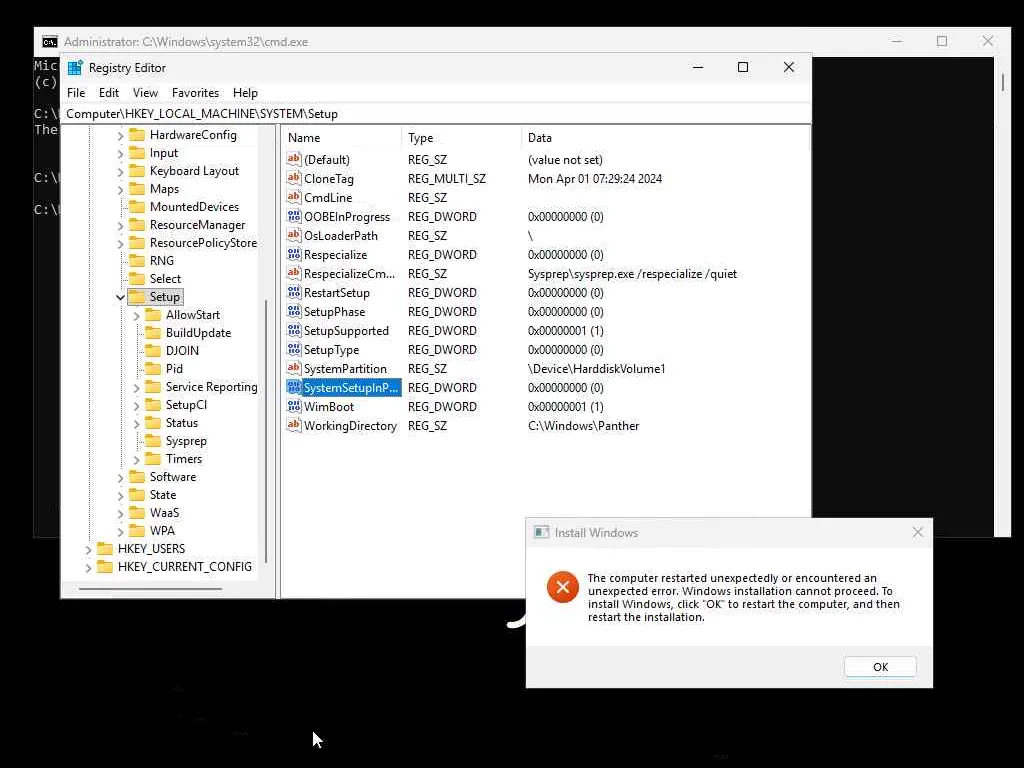Click the WorkingDirectory string icon
Image resolution: width=1024 pixels, height=768 pixels.
tap(294, 425)
